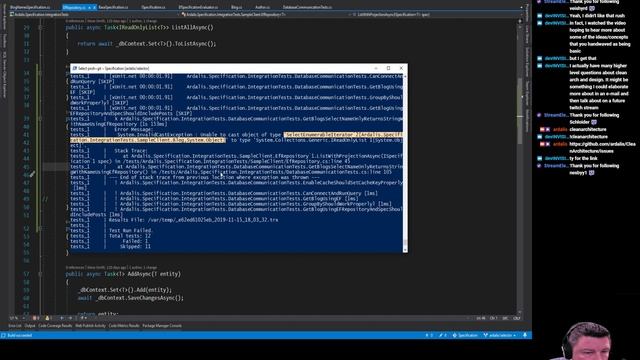The image size is (640, 360).
Task: Maximize the console window
Action: pyautogui.click(x=389, y=68)
